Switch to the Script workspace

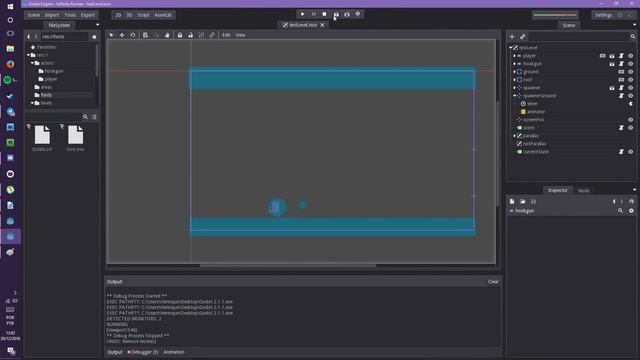(x=143, y=15)
